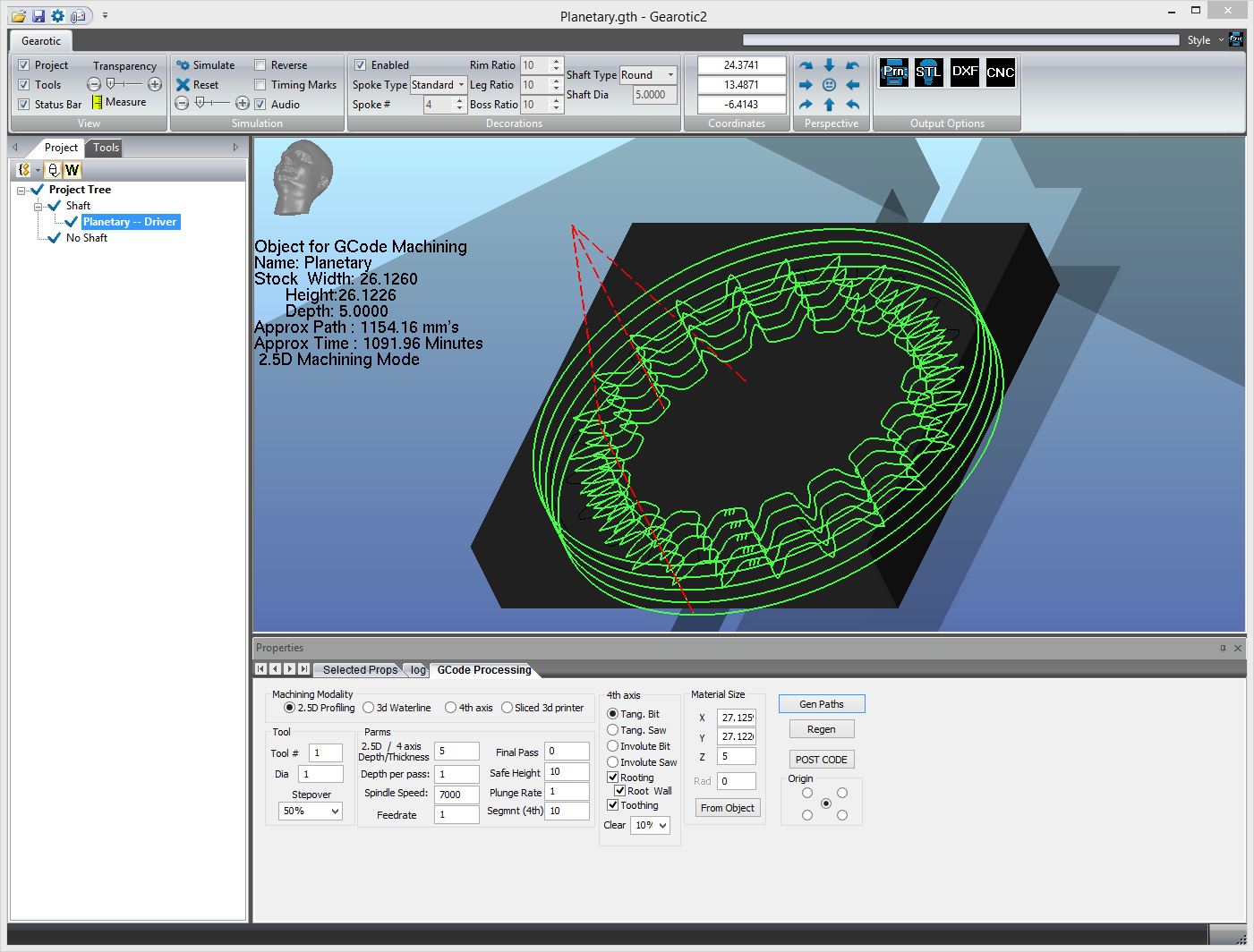Click the Measure ruler icon
1254x952 pixels.
(x=97, y=103)
